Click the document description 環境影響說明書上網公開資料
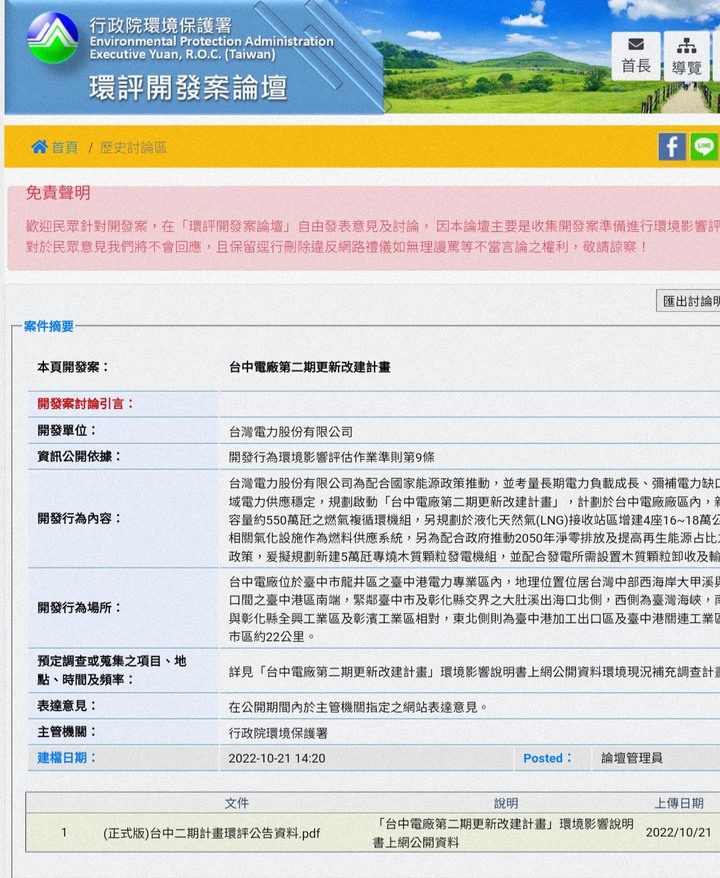Image resolution: width=720 pixels, height=878 pixels. [x=503, y=833]
